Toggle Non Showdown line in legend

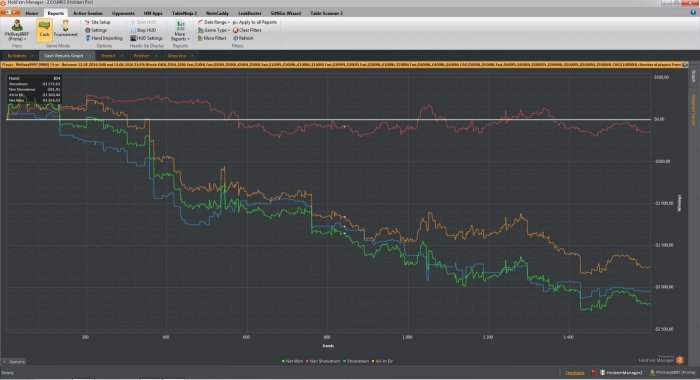[323, 361]
